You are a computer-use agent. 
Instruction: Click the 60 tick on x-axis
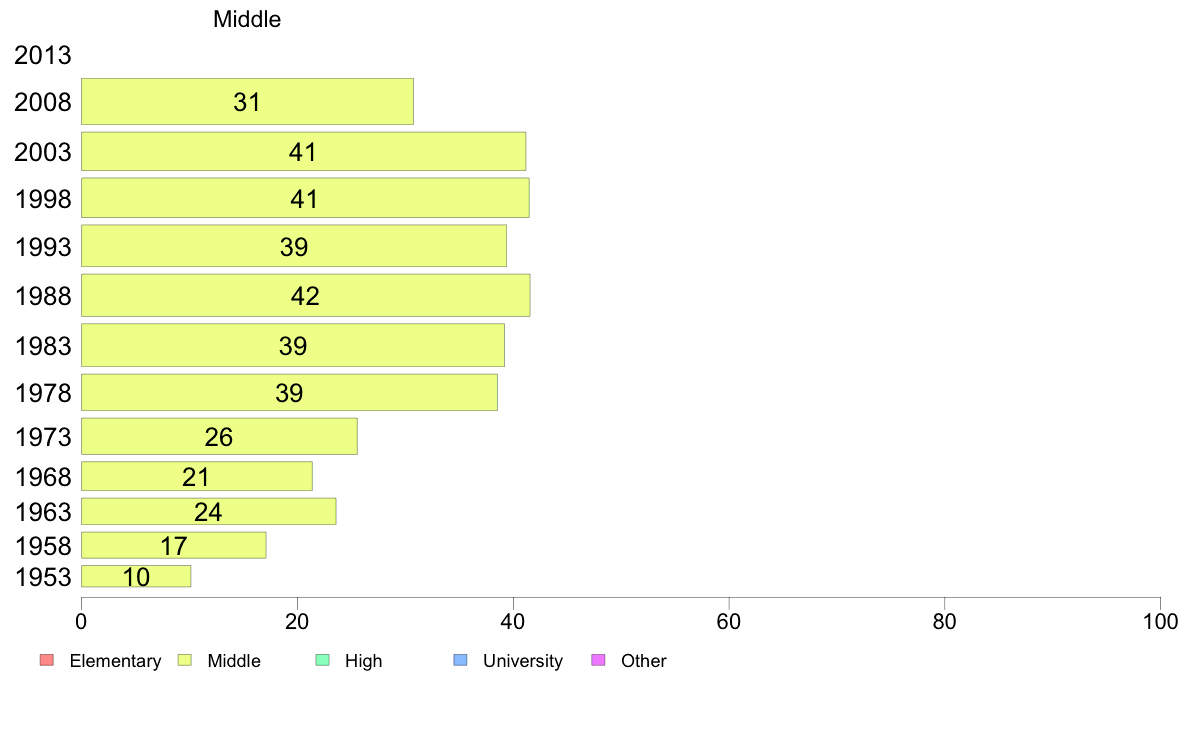tap(728, 622)
